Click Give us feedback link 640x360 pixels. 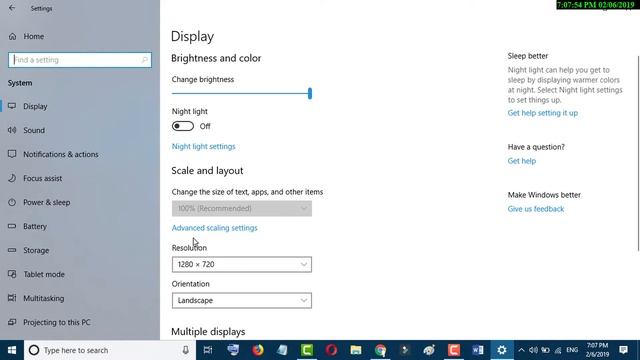point(536,209)
